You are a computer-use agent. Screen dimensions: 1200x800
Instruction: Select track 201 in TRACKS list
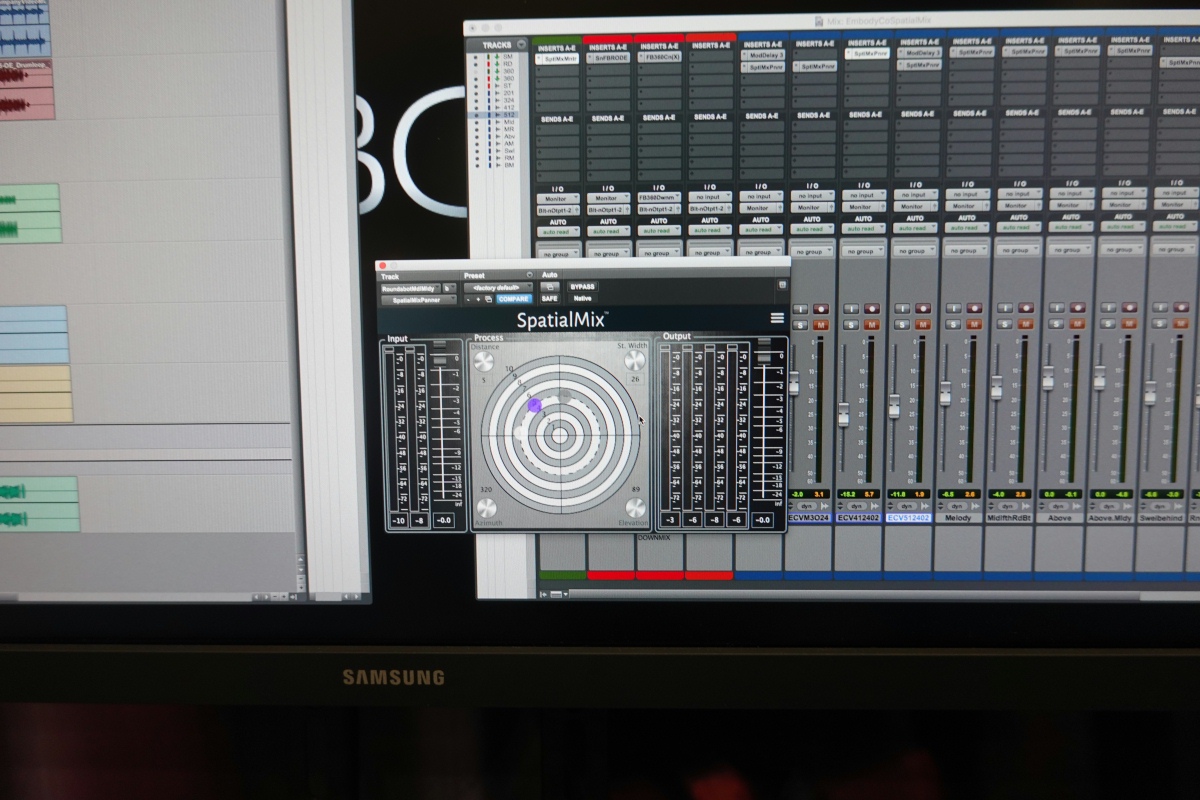tap(509, 93)
